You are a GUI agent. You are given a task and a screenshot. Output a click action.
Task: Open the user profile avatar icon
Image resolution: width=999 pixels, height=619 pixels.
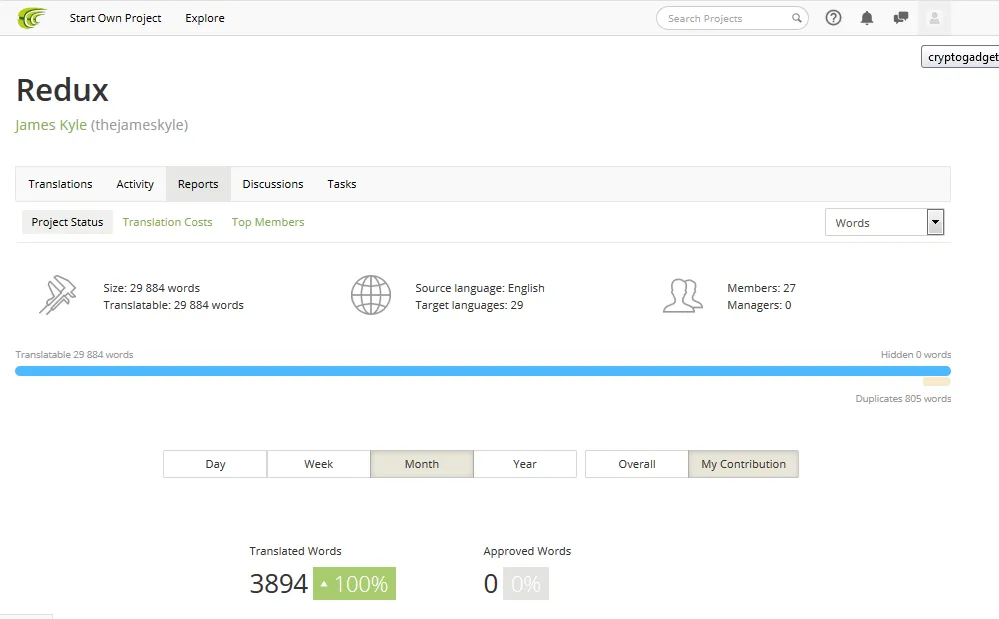(x=935, y=18)
